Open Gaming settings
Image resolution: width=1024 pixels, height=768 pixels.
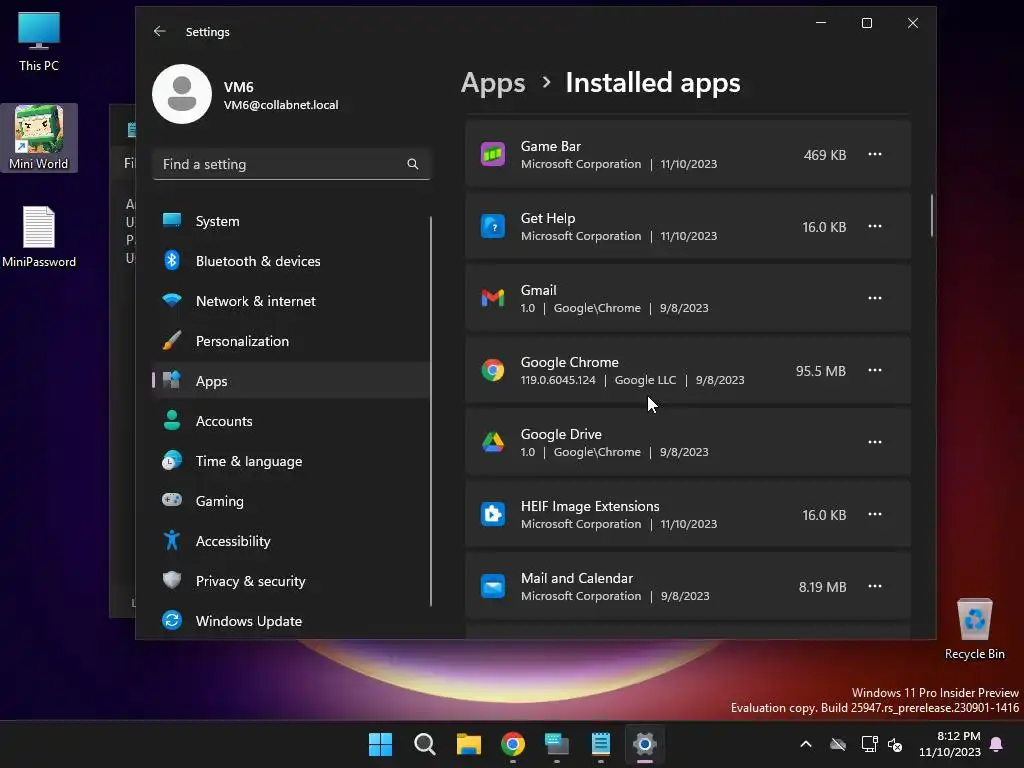[291, 501]
